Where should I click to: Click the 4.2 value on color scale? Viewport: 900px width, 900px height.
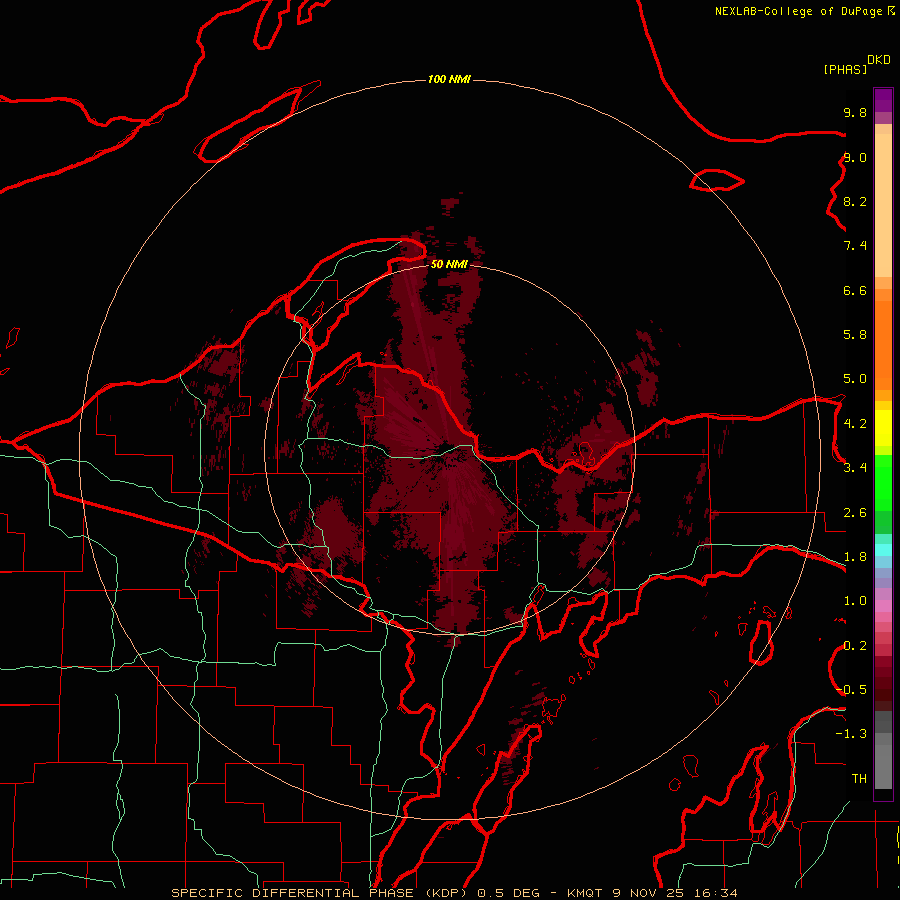[x=855, y=424]
